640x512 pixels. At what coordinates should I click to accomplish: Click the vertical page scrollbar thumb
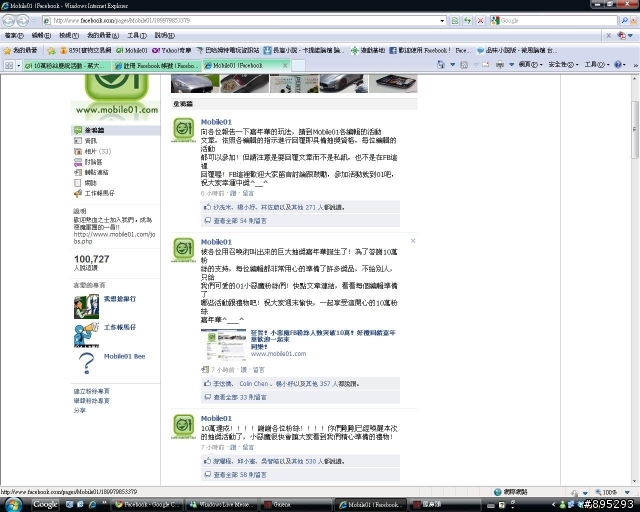[x=635, y=129]
